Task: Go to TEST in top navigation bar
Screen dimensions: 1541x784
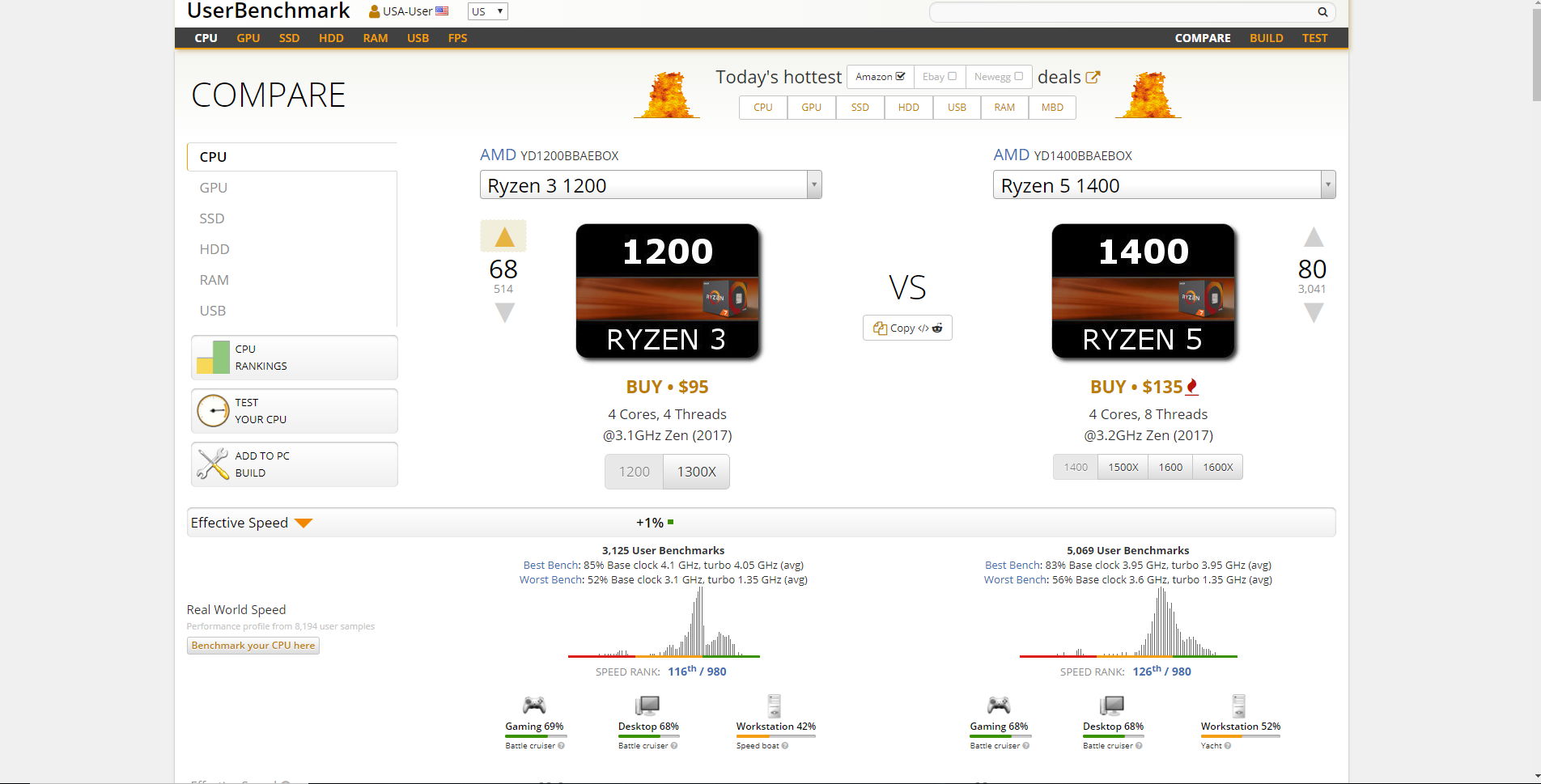Action: (x=1314, y=38)
